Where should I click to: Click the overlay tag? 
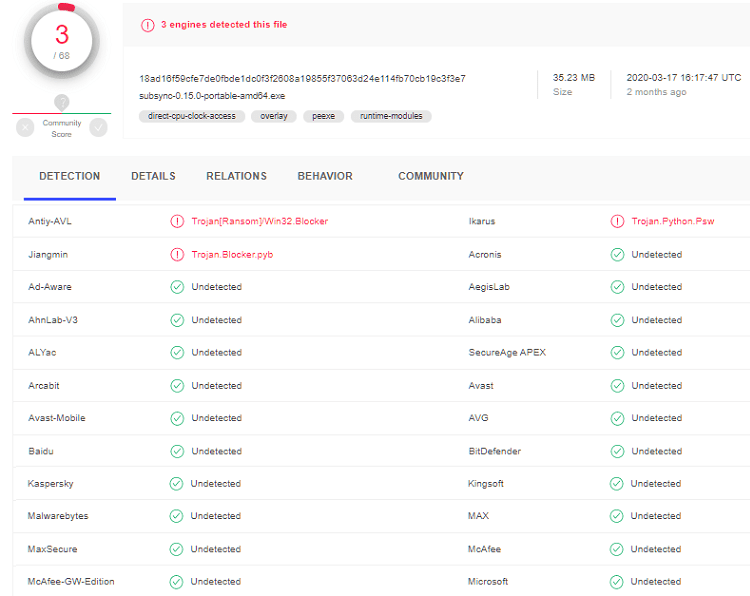coord(274,116)
